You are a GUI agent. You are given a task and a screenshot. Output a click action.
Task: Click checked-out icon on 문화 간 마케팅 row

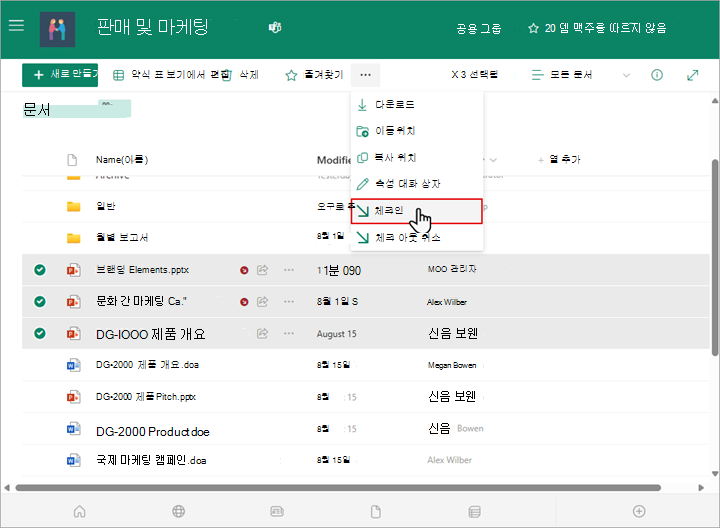tap(244, 302)
